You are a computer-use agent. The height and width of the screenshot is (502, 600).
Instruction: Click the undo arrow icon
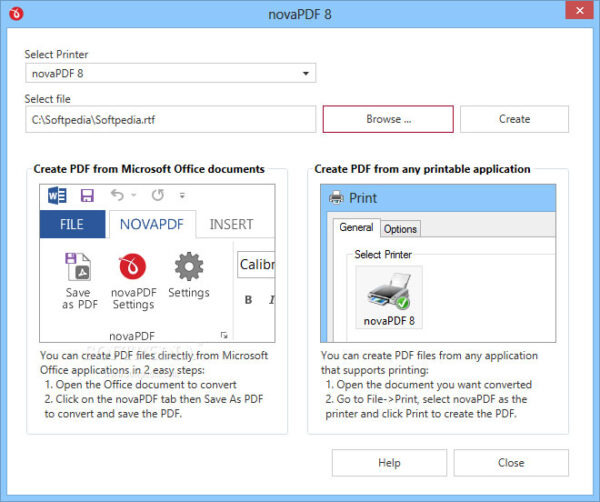(118, 195)
